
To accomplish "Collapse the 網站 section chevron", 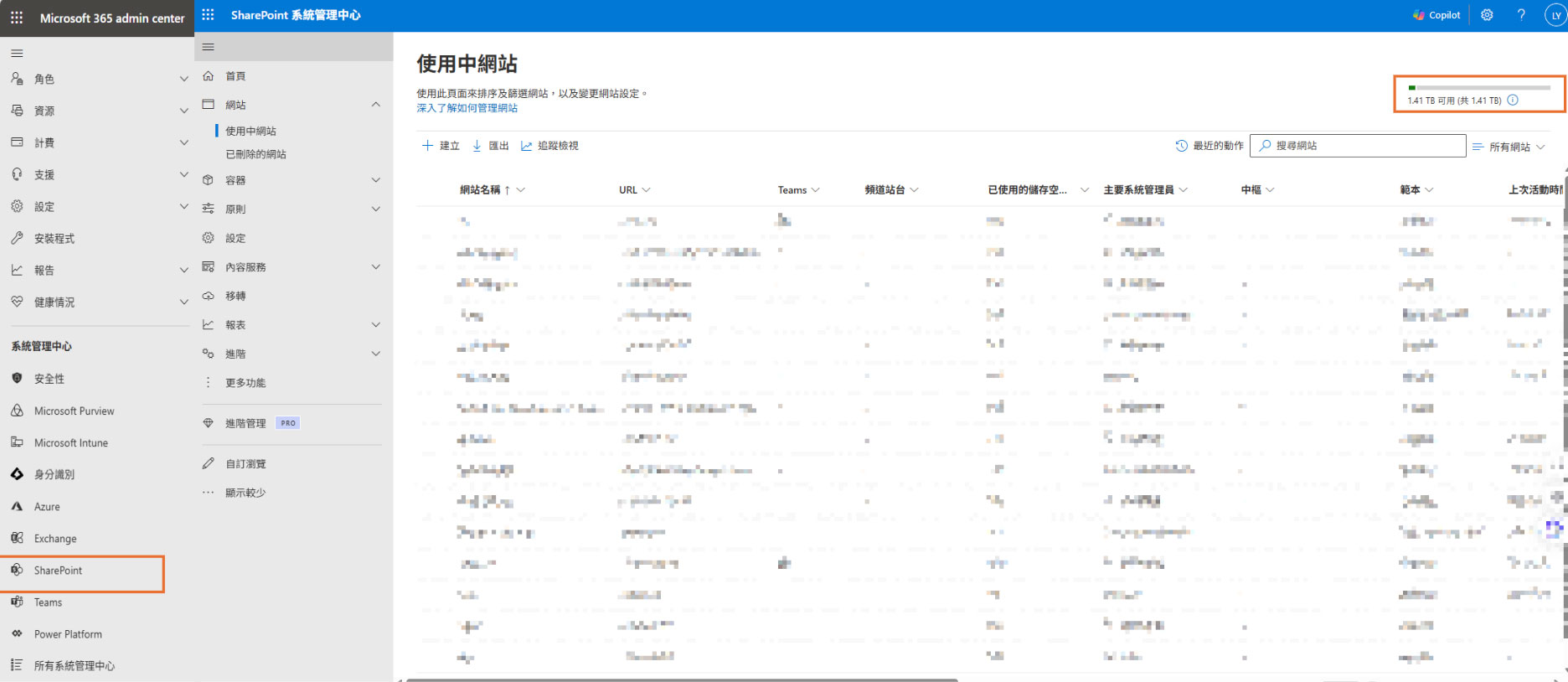I will click(376, 105).
